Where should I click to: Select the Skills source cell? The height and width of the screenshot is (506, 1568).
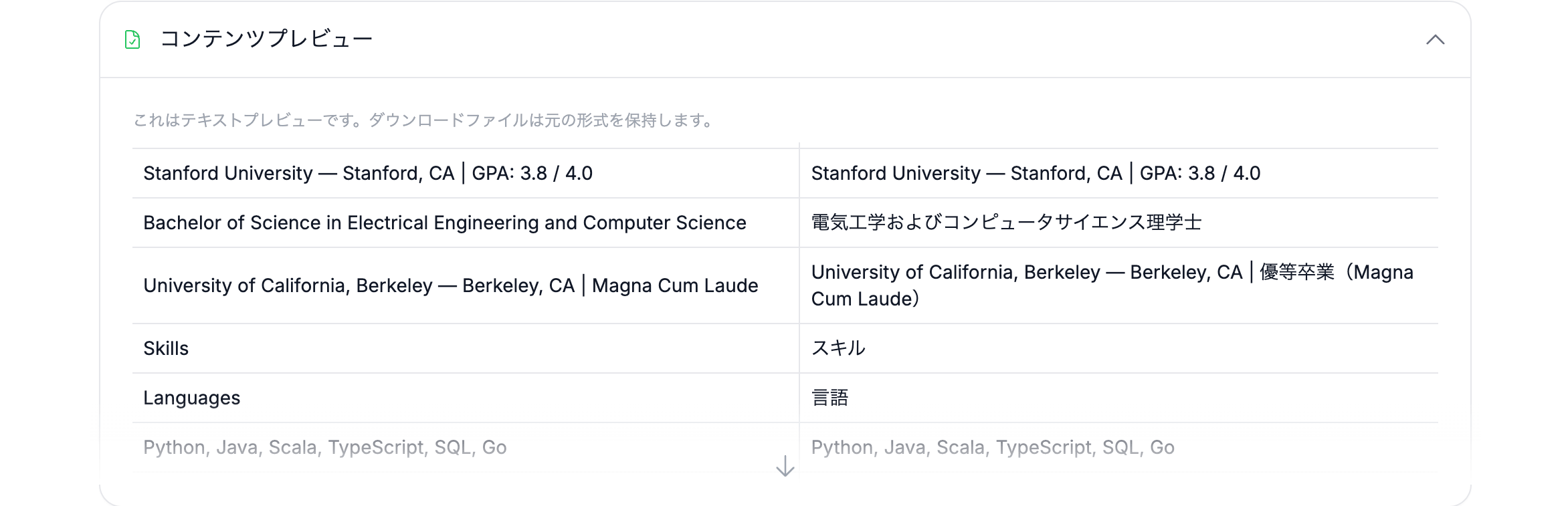(x=466, y=348)
